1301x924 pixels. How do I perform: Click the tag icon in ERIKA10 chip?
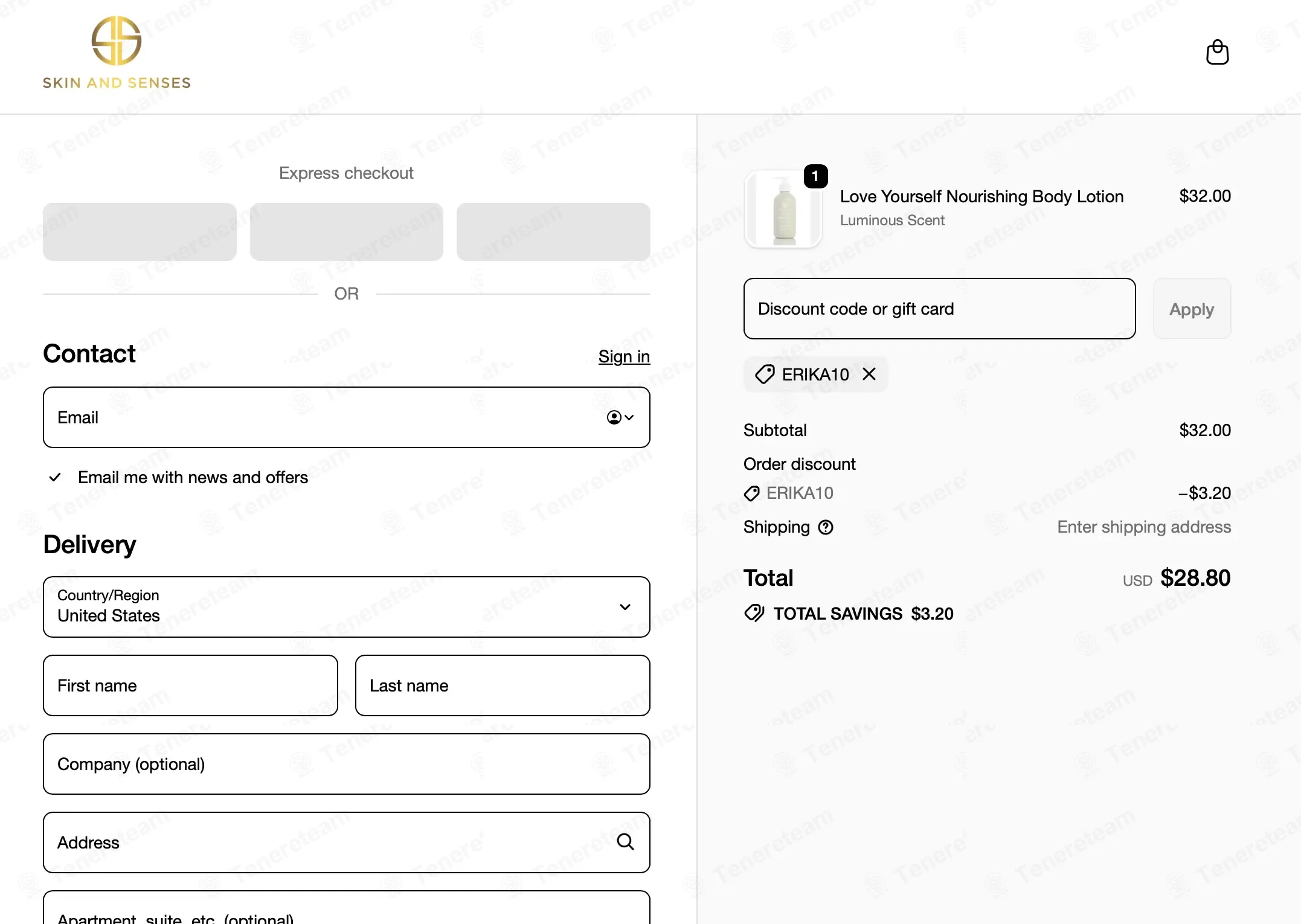(x=765, y=374)
